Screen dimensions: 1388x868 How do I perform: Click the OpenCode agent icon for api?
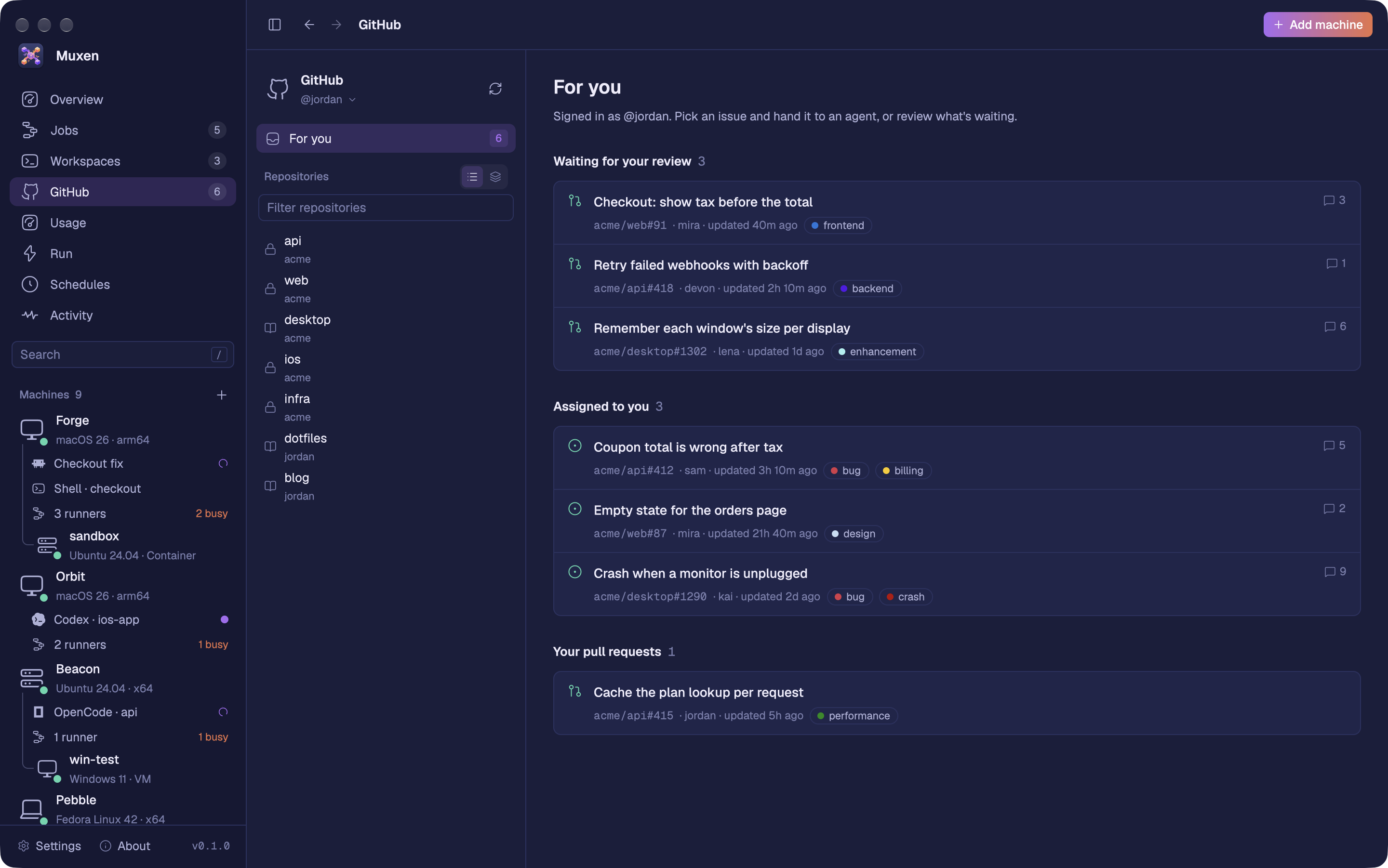[x=39, y=712]
